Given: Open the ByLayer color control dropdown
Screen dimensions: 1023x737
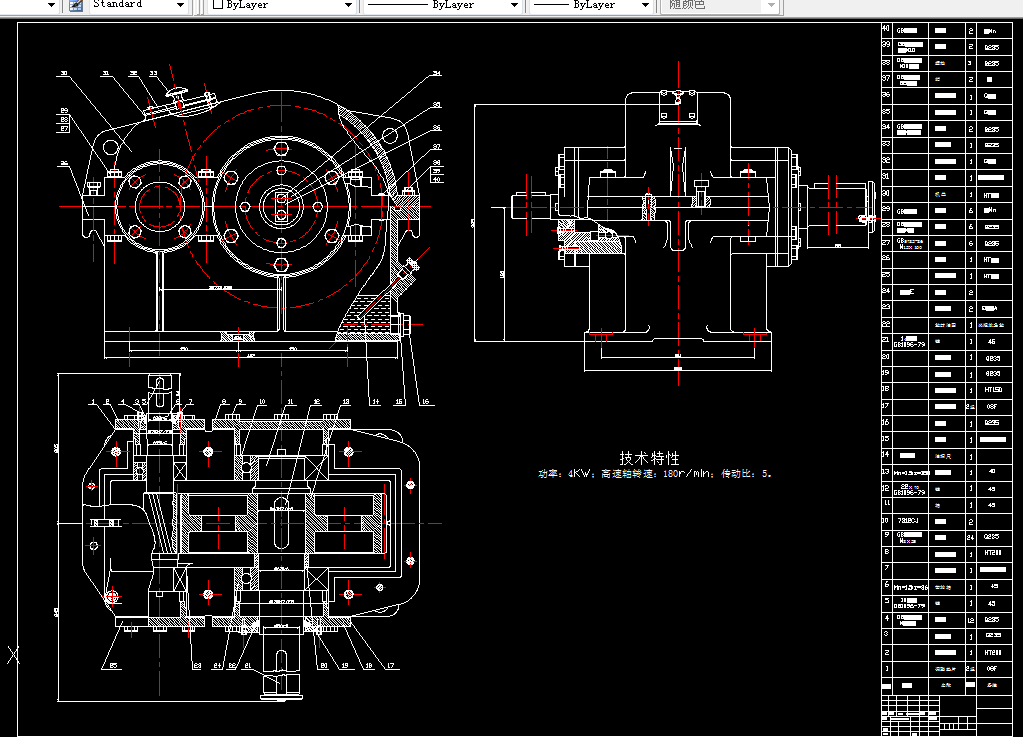Looking at the screenshot, I should pos(348,5).
